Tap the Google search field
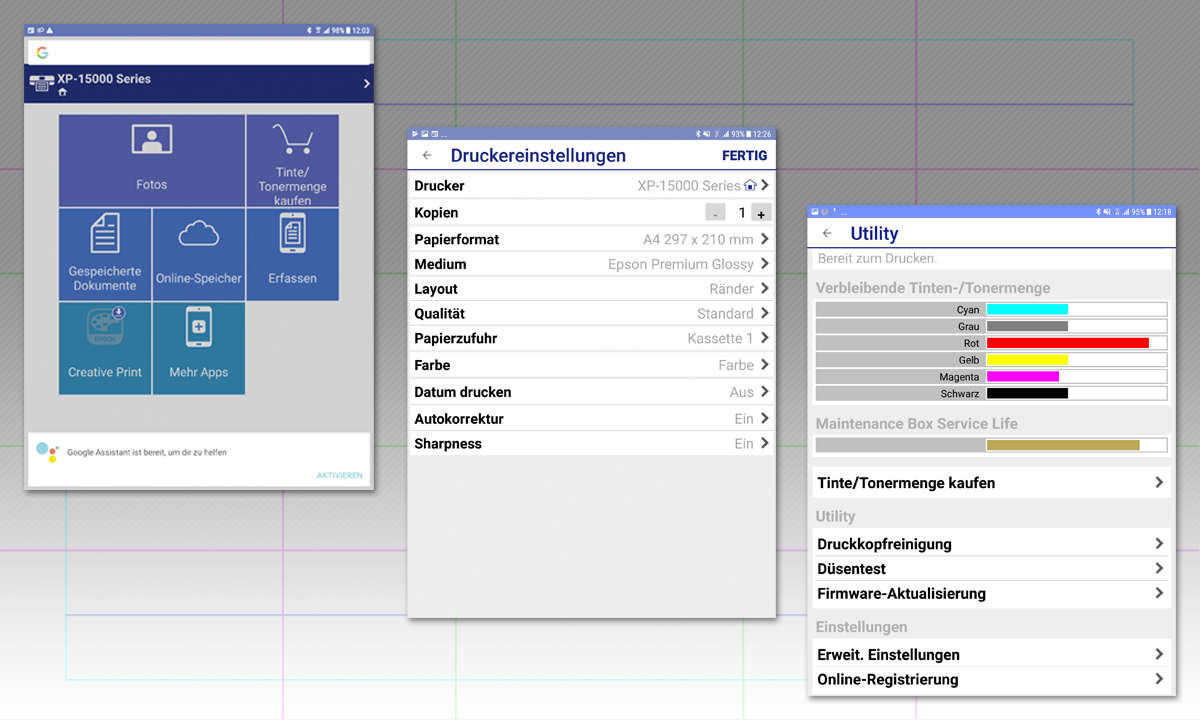Image resolution: width=1200 pixels, height=720 pixels. point(199,52)
